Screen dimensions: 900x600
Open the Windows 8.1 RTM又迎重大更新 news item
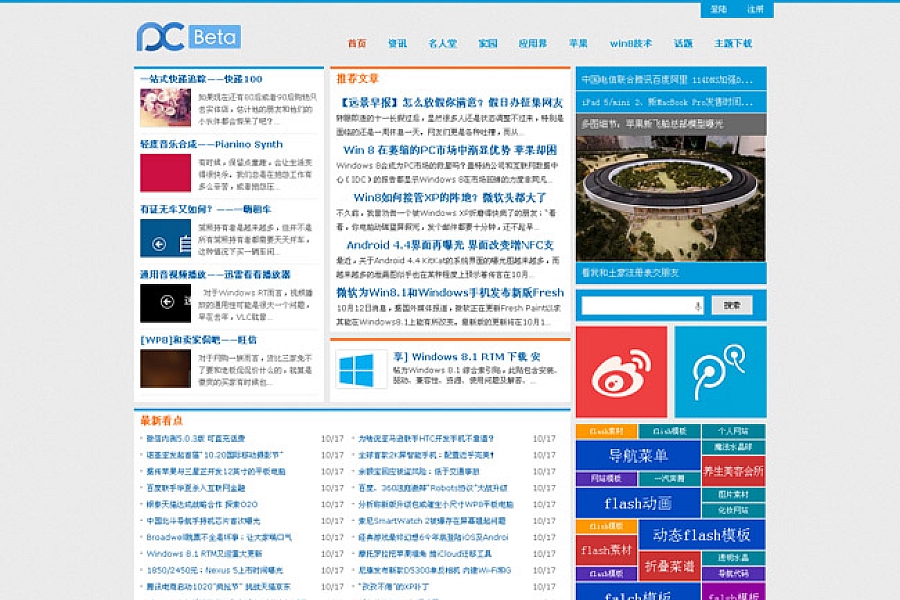[204, 554]
